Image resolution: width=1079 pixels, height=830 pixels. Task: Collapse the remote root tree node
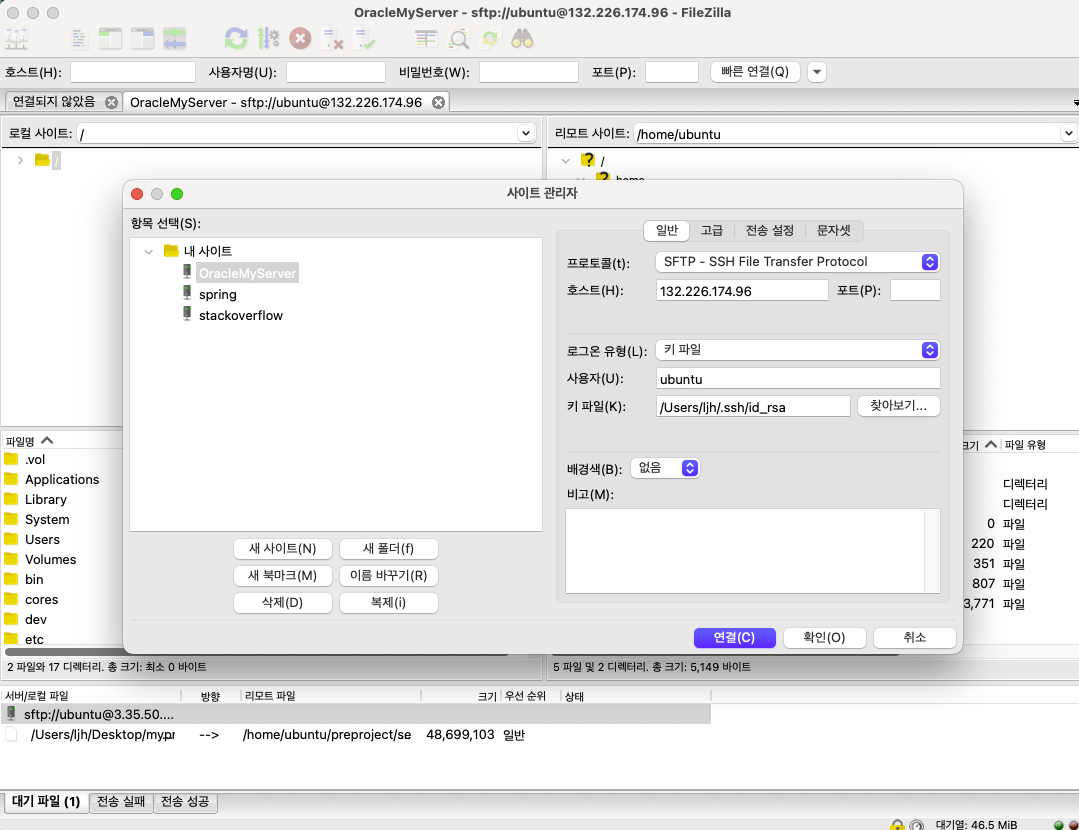(x=566, y=161)
